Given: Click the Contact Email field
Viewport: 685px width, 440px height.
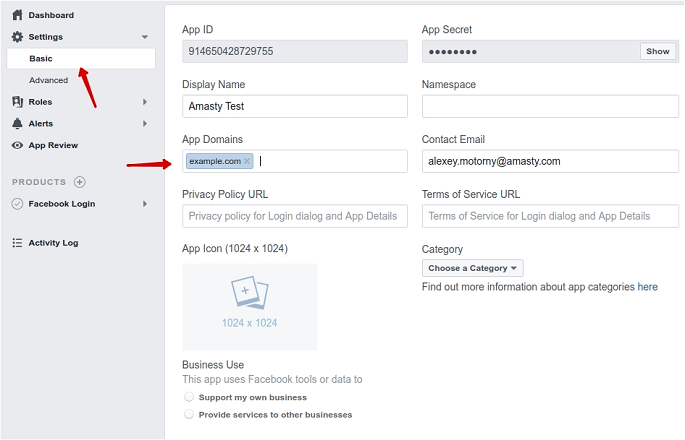Looking at the screenshot, I should (x=550, y=161).
